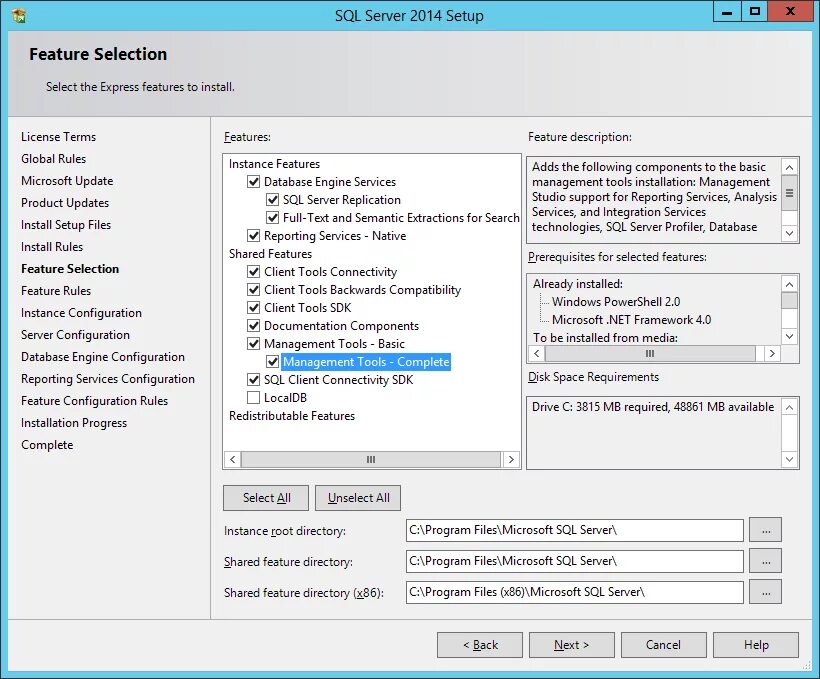The image size is (820, 679).
Task: Toggle SQL Server Replication checkbox
Action: (x=272, y=199)
